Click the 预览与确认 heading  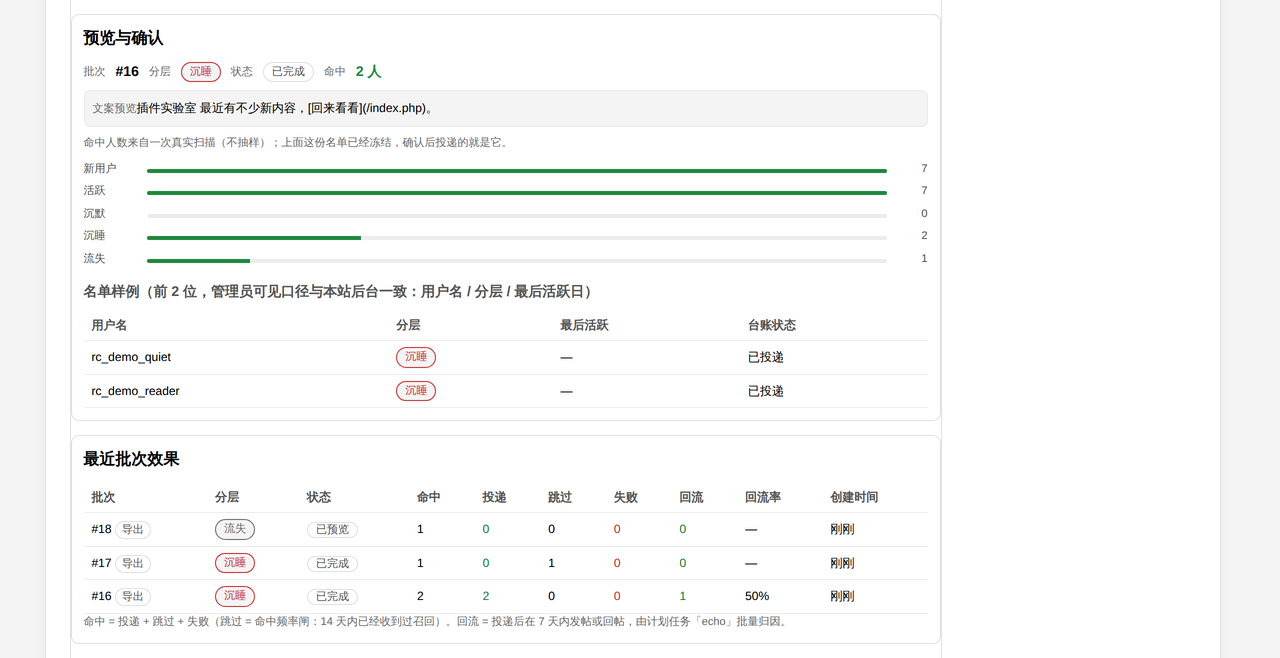pos(123,38)
